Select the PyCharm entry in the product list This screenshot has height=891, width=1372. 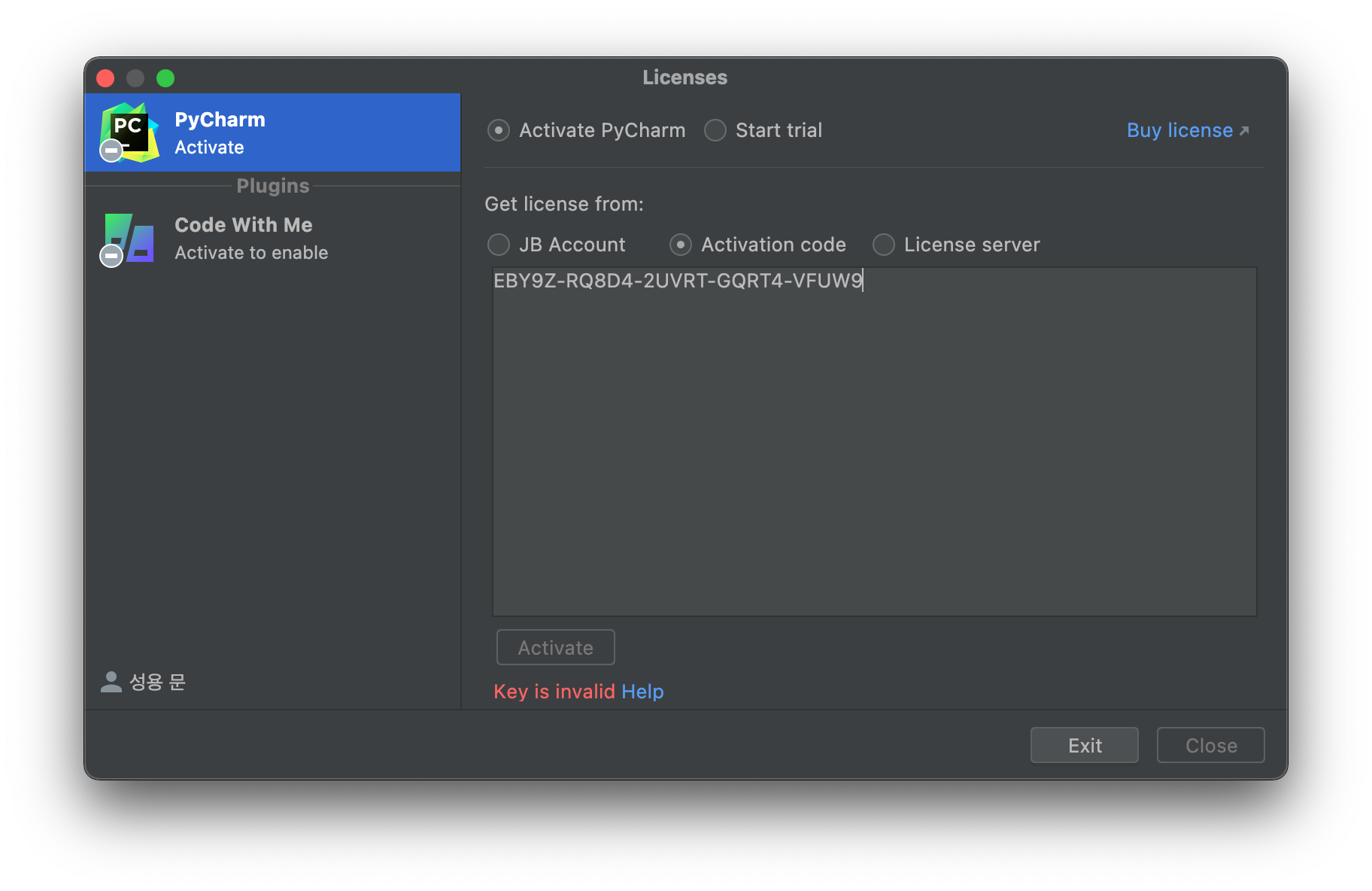272,132
